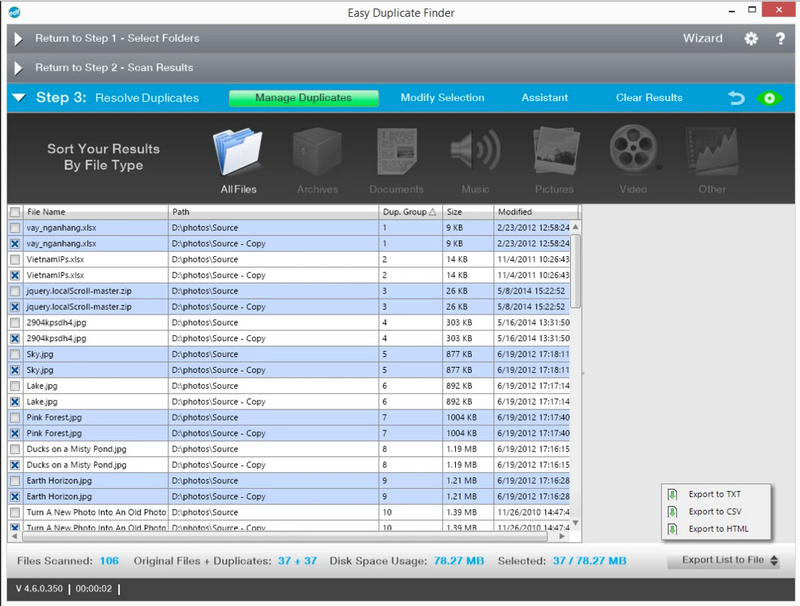Filter results by Video icon

coord(633,149)
